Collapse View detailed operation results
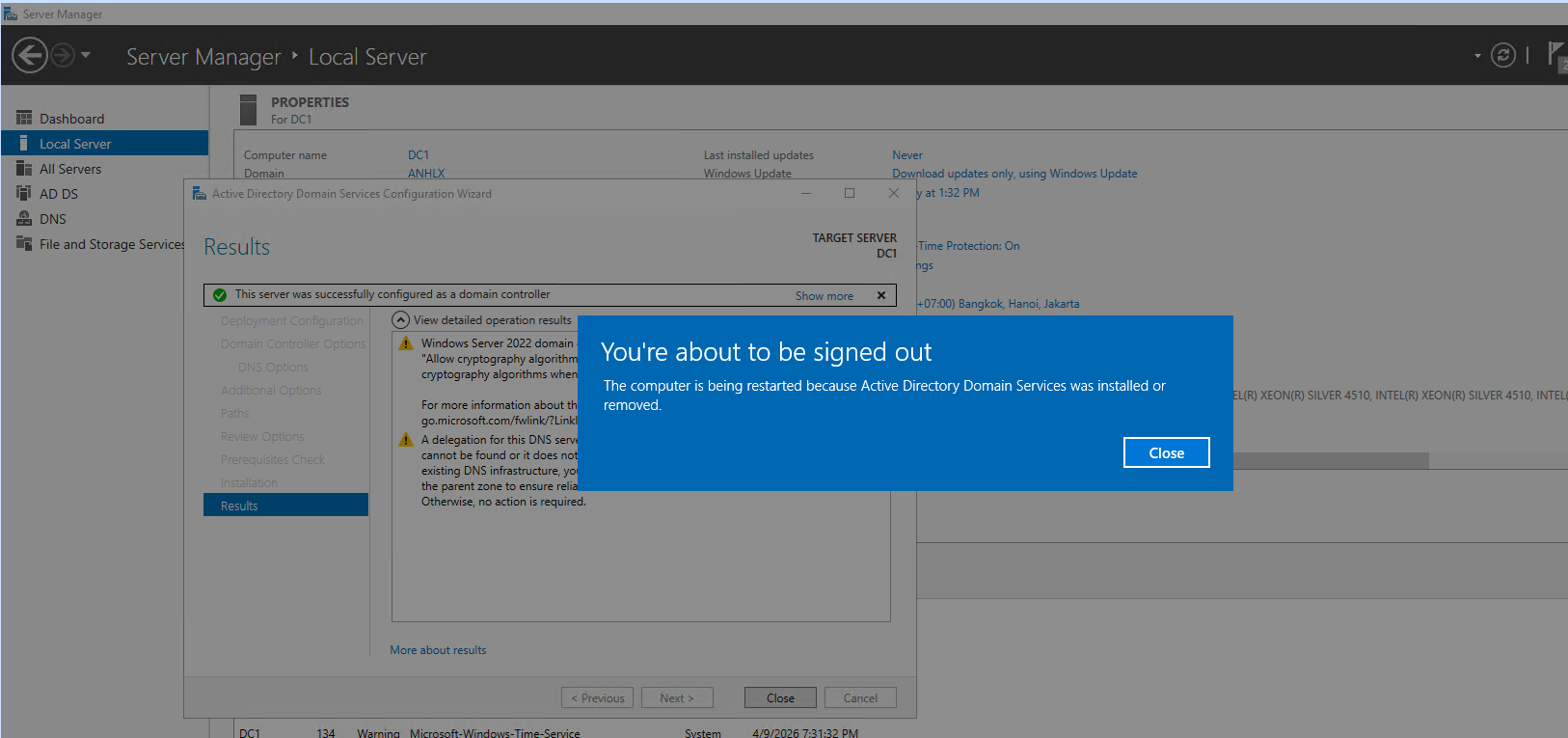This screenshot has height=738, width=1568. tap(401, 320)
